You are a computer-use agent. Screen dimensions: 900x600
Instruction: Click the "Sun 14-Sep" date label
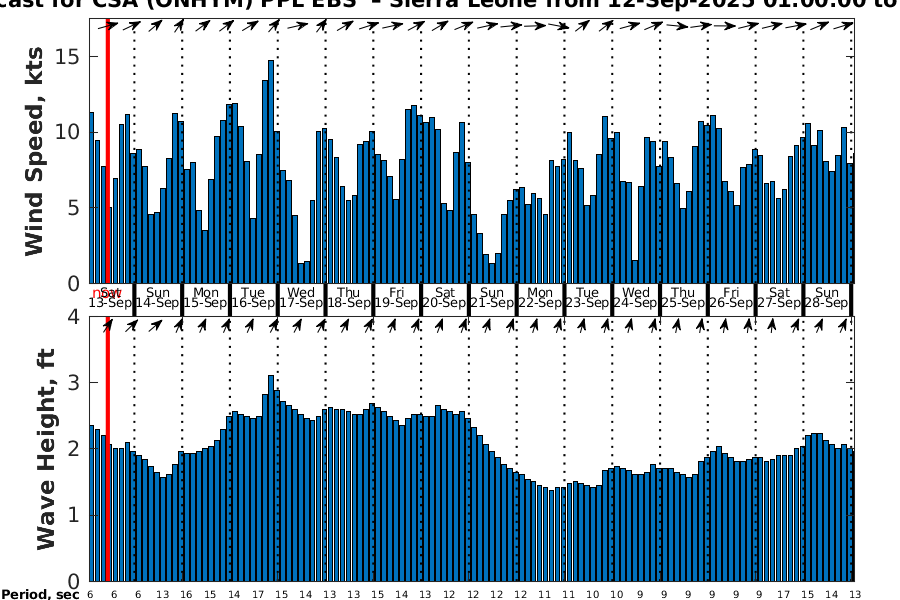158,297
